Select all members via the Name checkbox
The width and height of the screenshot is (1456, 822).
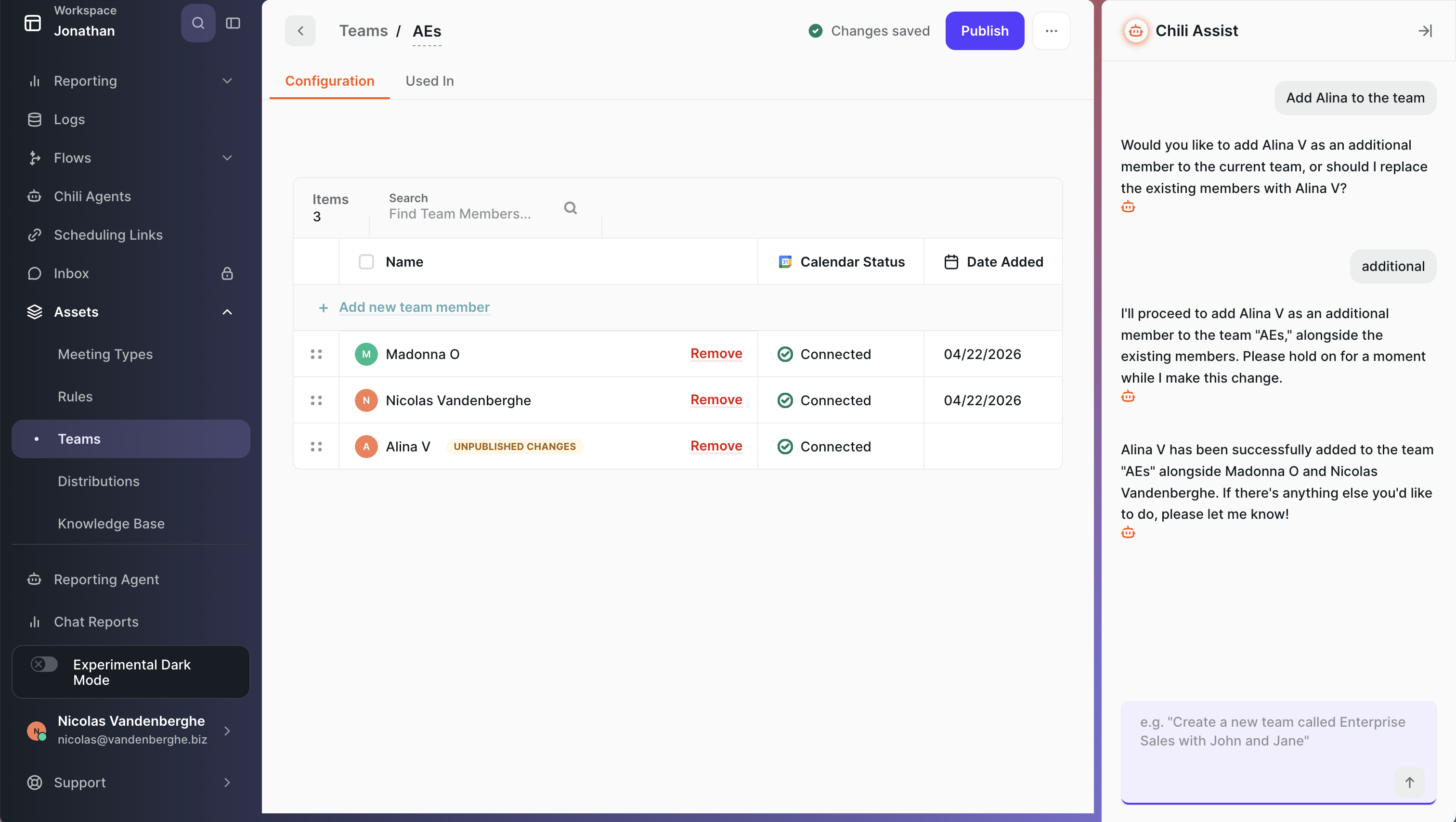pos(366,262)
